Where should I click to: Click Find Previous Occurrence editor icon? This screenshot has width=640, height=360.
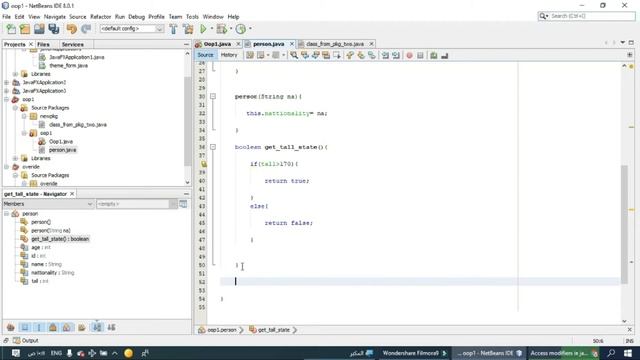pyautogui.click(x=305, y=55)
